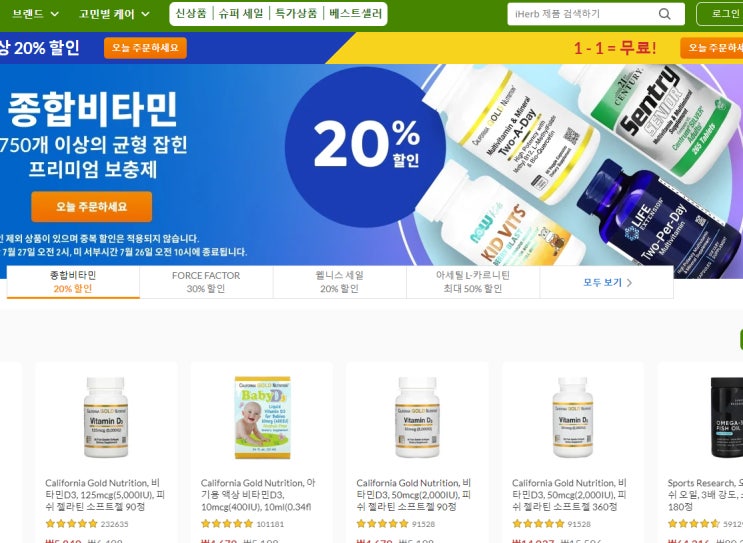Go to 특가상품 page
The height and width of the screenshot is (543, 743).
pos(296,13)
